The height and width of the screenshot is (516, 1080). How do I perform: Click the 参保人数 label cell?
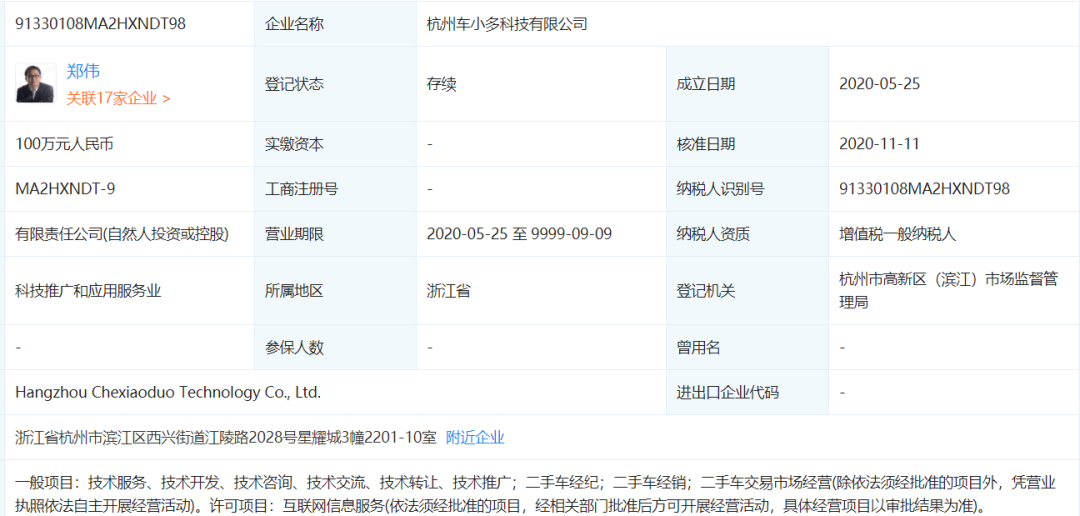(x=335, y=347)
